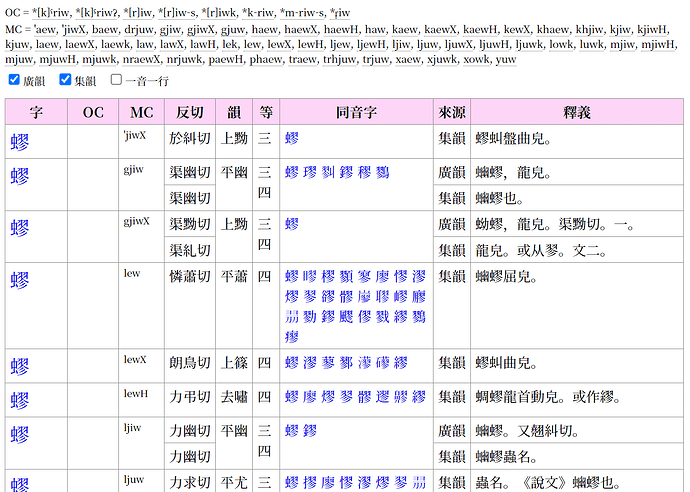The height and width of the screenshot is (492, 690).
Task: Click the OC column header
Action: [x=93, y=112]
